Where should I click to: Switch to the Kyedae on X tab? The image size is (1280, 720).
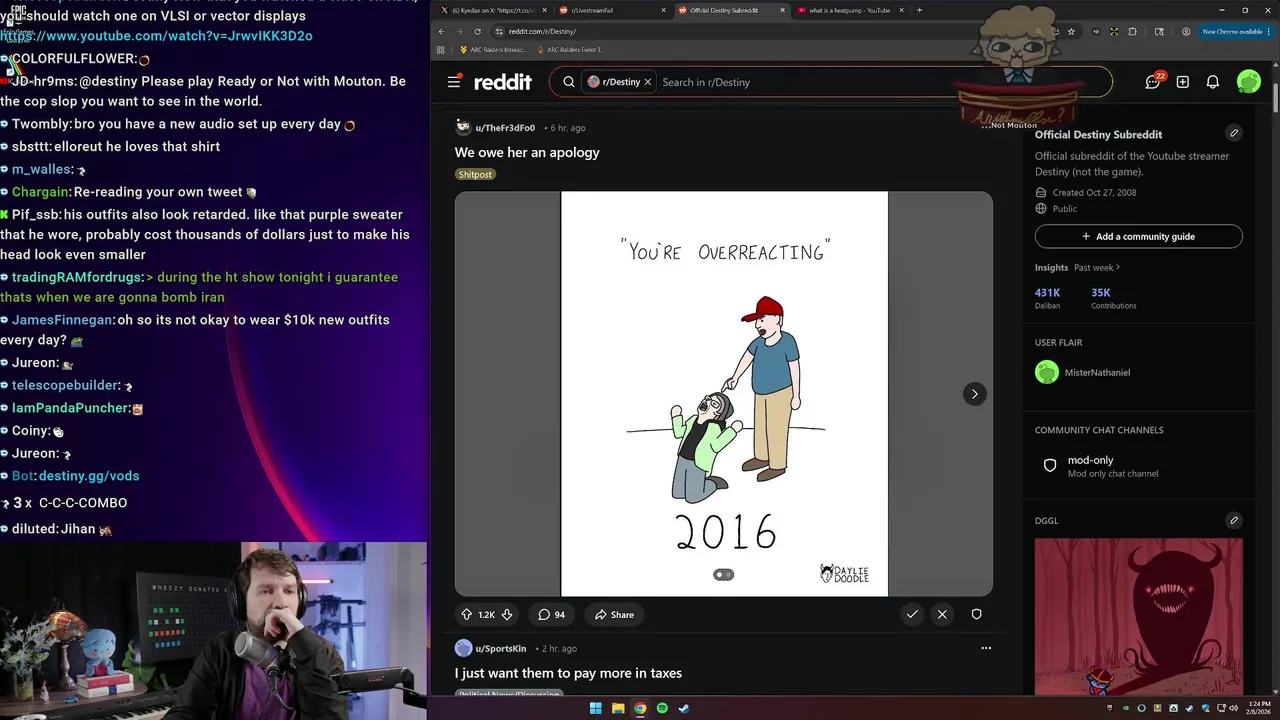(x=492, y=10)
